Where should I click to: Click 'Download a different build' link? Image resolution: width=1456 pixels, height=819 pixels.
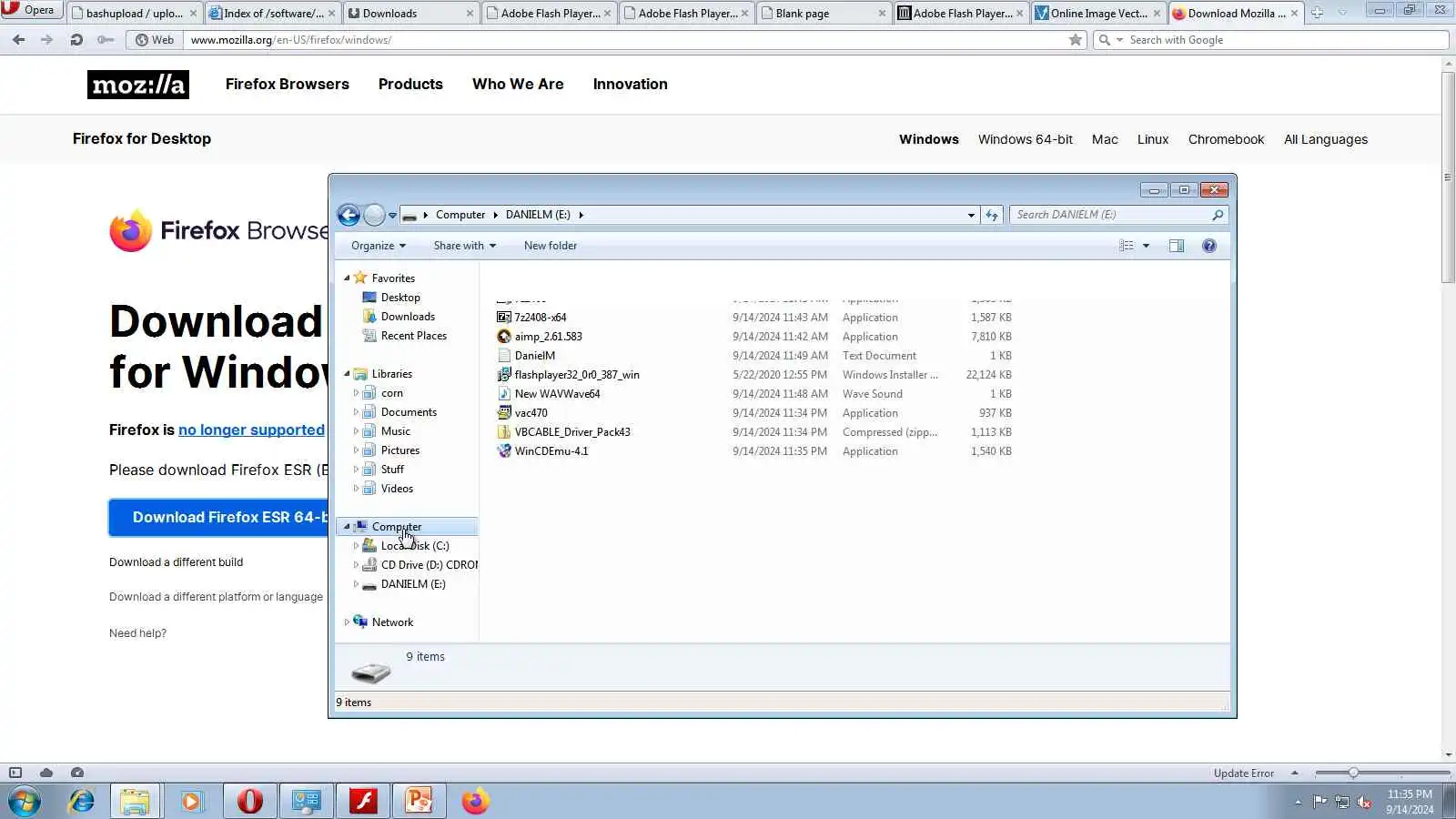177,562
